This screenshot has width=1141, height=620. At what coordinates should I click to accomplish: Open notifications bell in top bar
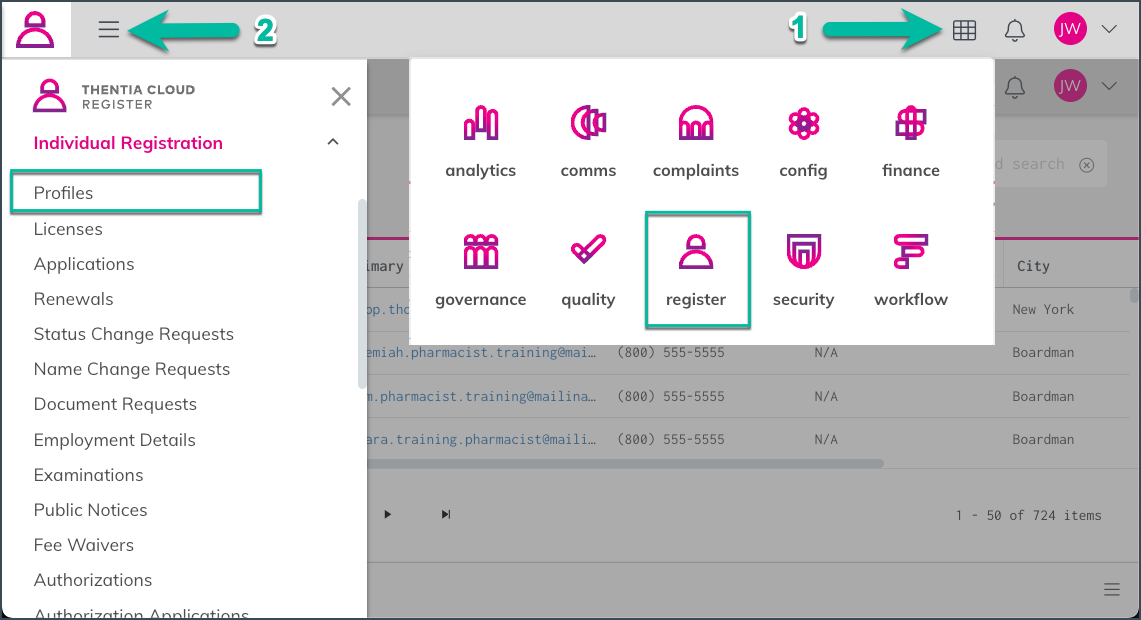[x=1014, y=30]
